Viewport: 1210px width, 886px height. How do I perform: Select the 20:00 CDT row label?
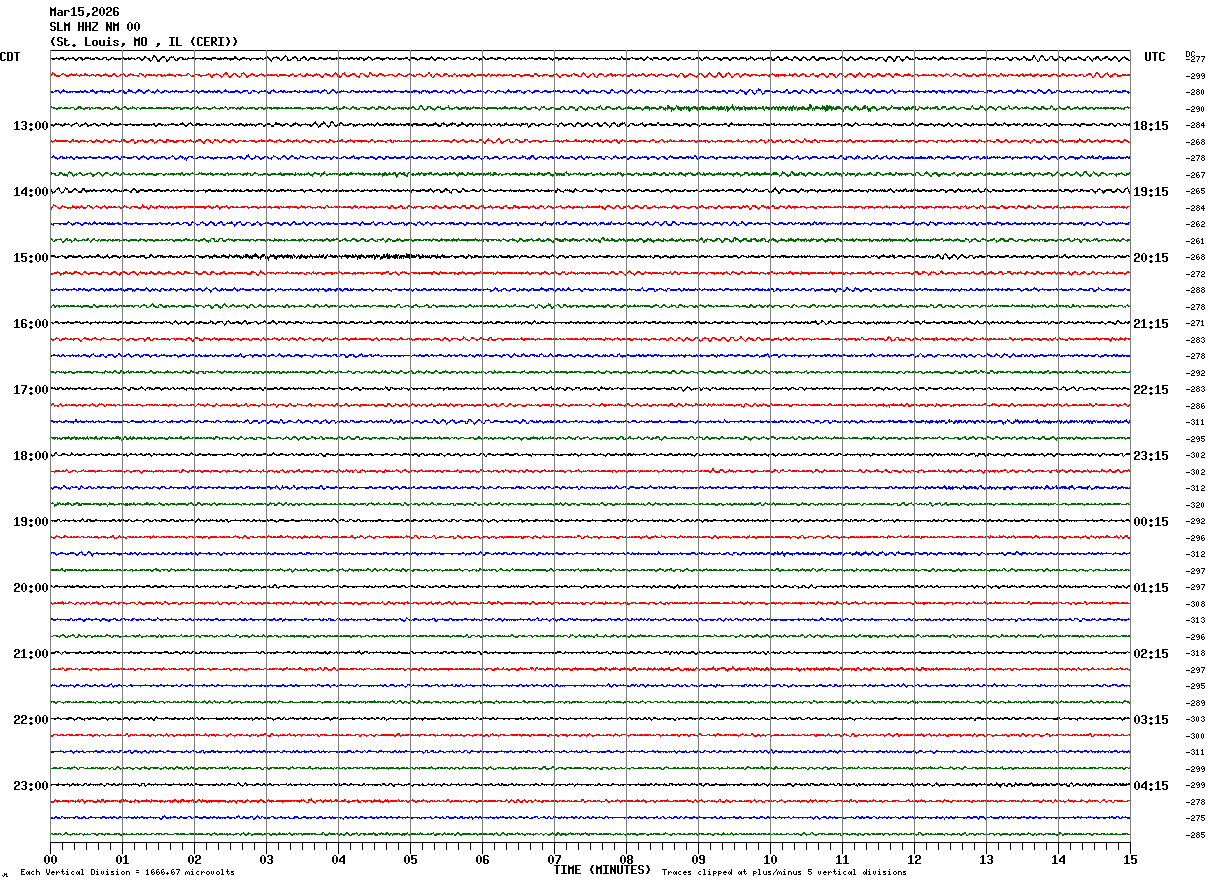pyautogui.click(x=30, y=588)
